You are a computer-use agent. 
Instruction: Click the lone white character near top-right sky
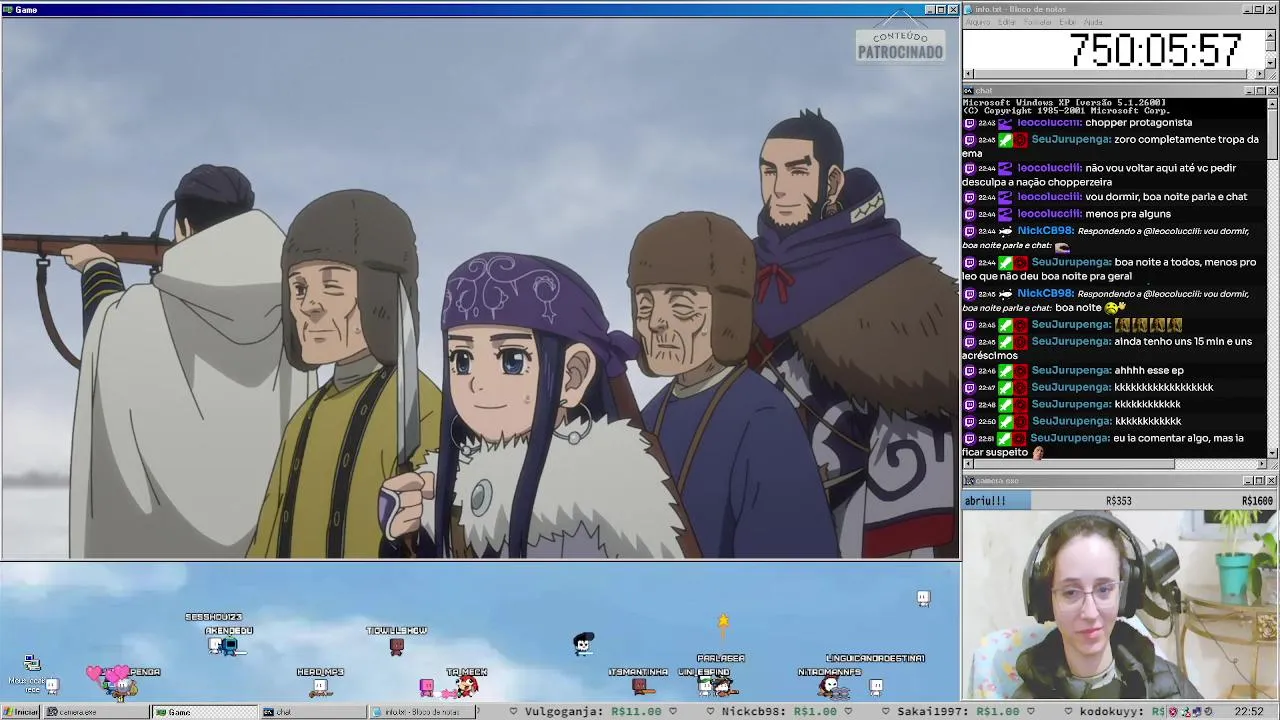(923, 598)
